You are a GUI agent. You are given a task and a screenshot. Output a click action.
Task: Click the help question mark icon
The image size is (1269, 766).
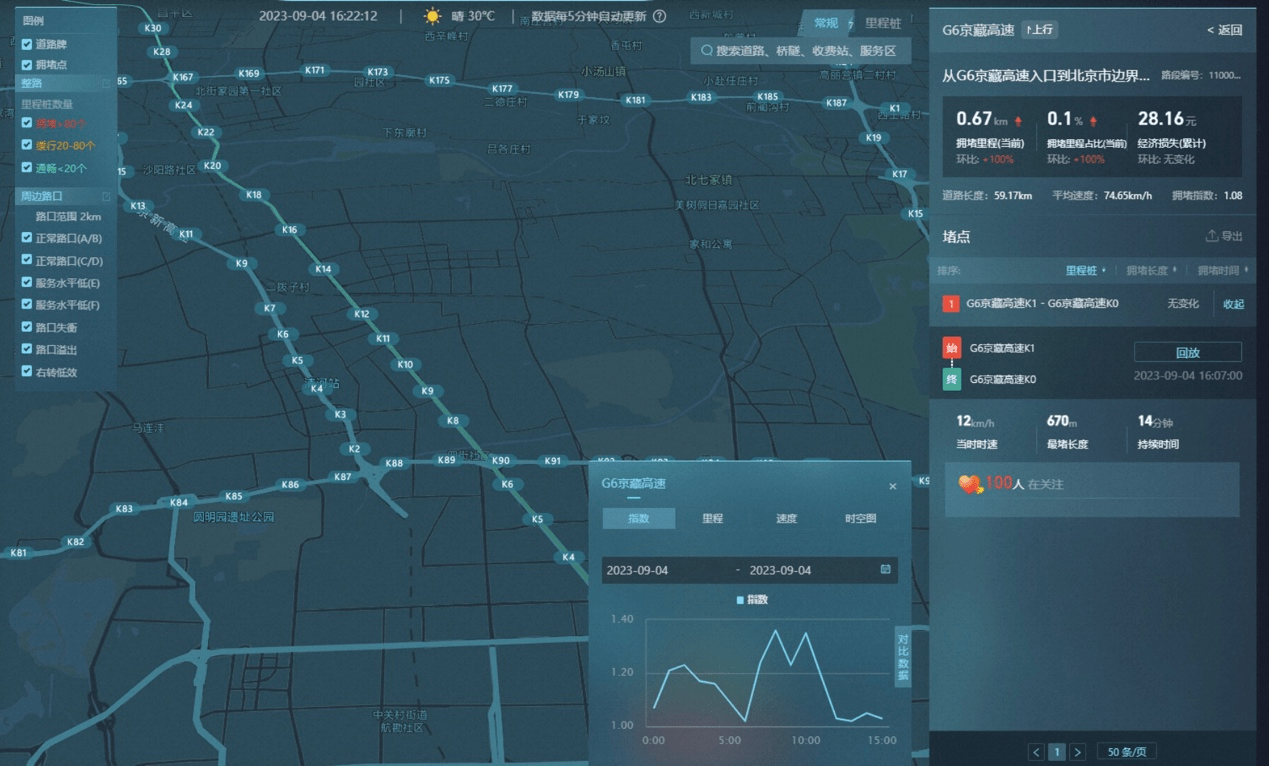point(659,17)
